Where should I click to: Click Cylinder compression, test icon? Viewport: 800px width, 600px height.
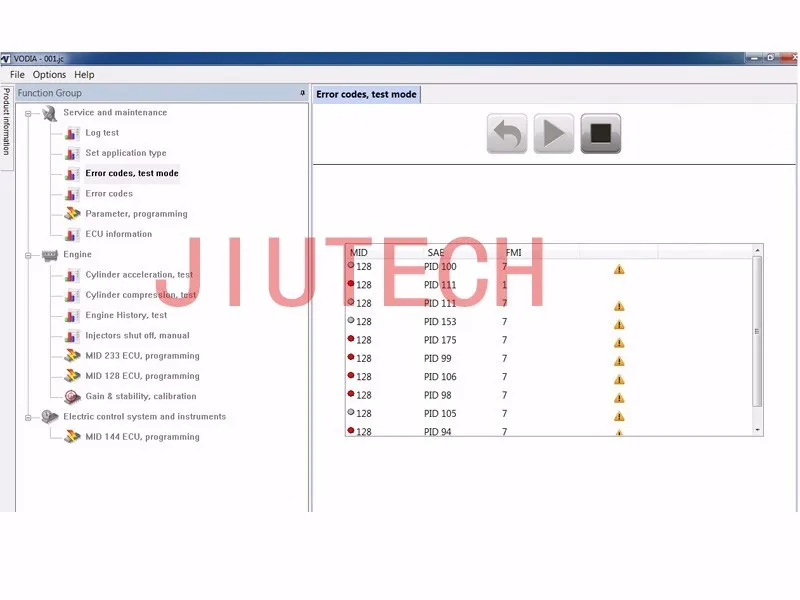click(x=72, y=295)
